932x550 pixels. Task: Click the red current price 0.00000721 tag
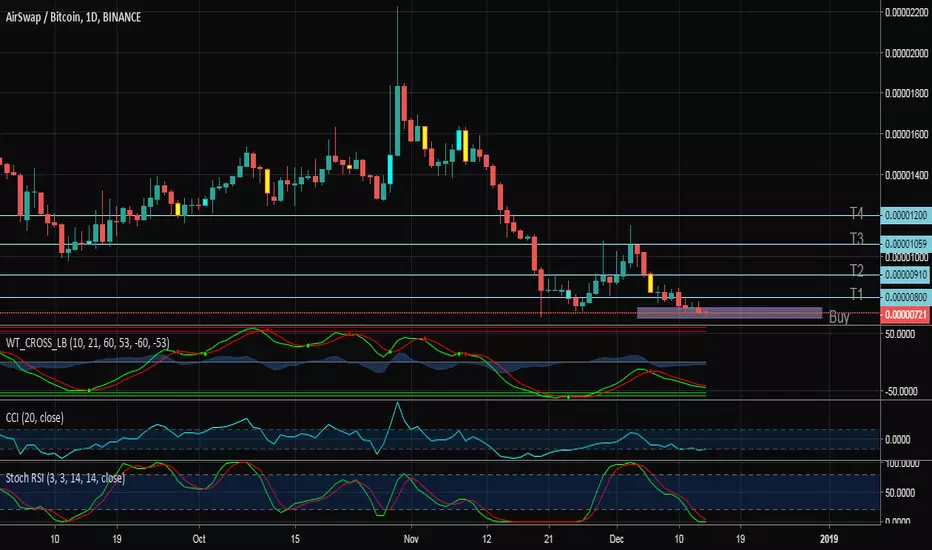coord(905,313)
